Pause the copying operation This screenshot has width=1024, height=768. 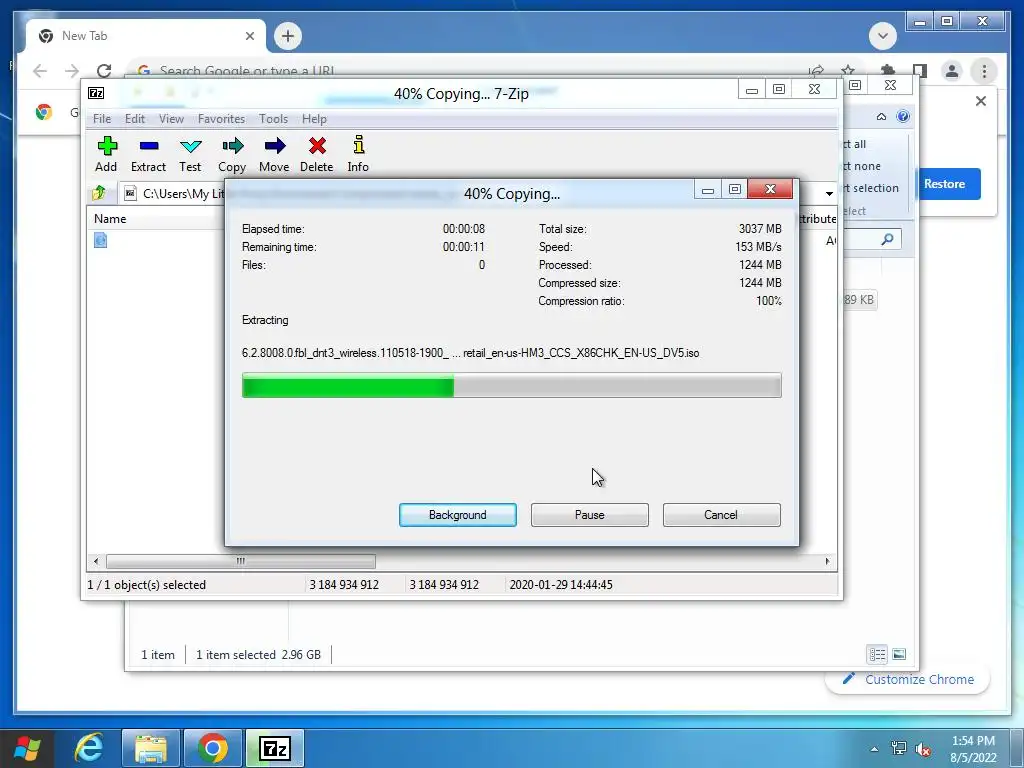(590, 515)
